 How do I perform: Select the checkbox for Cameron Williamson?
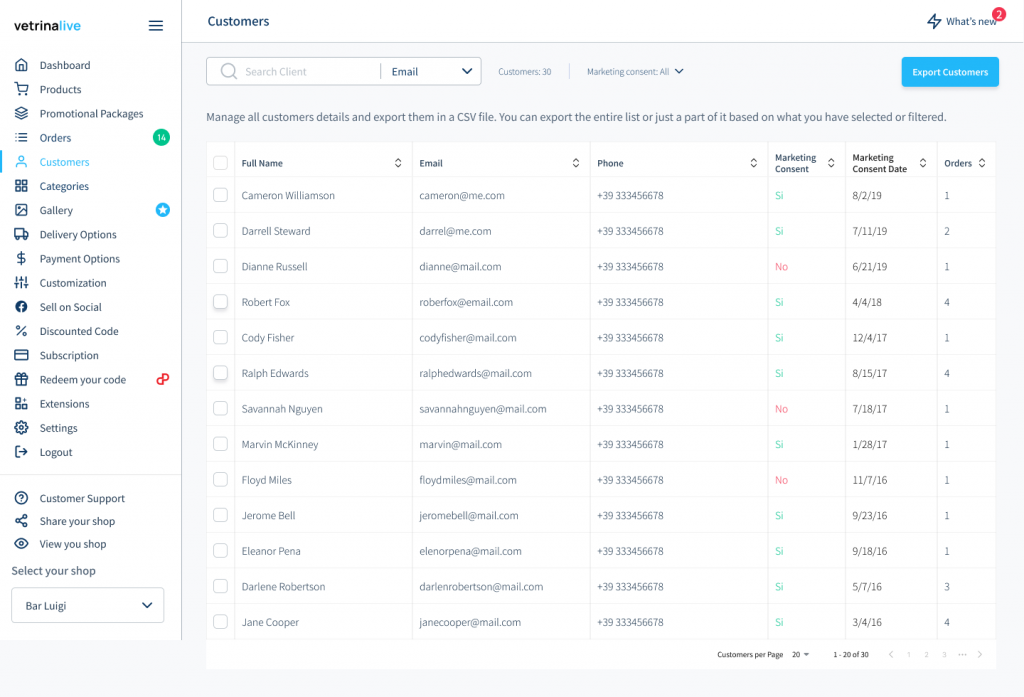221,195
